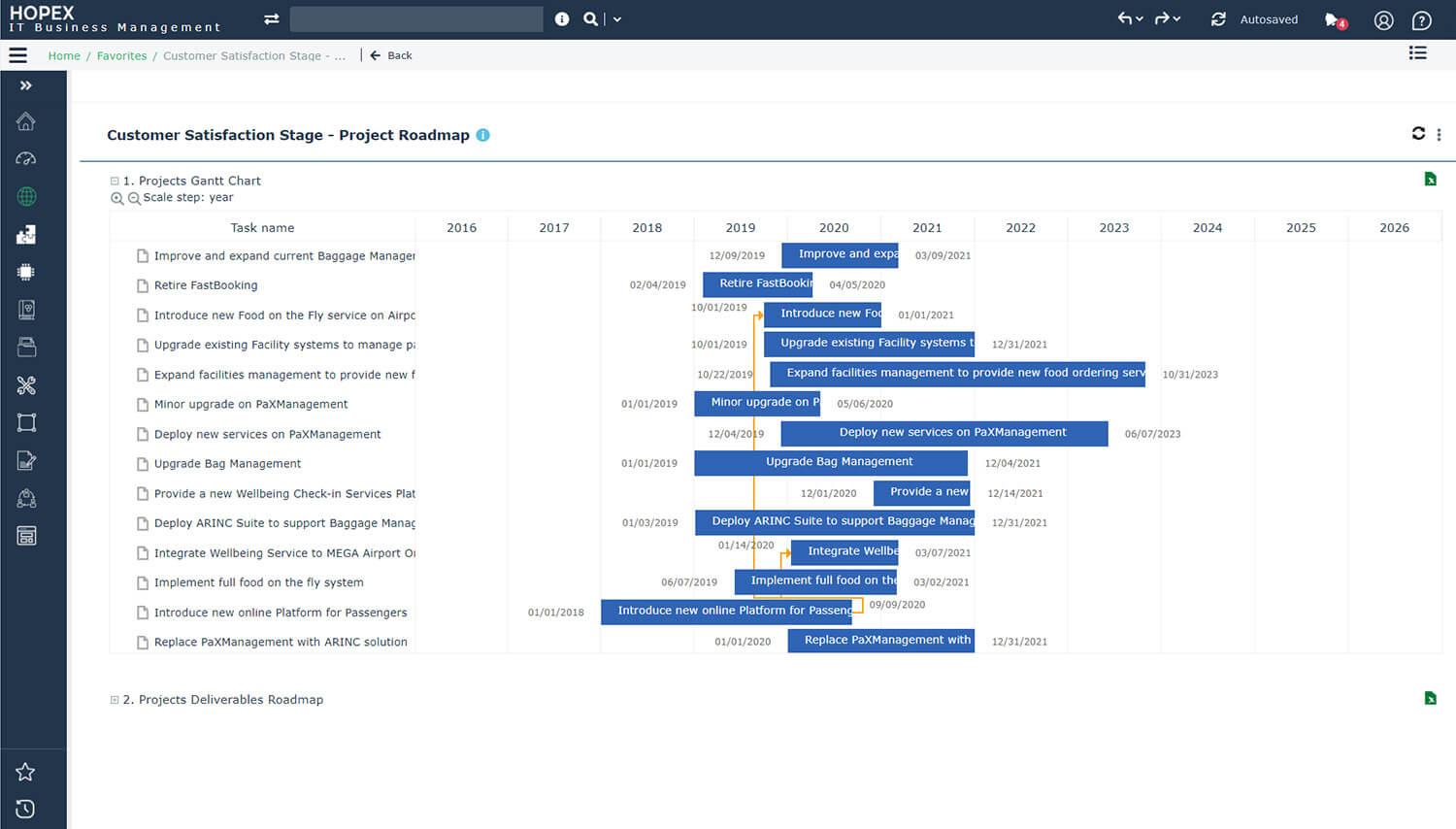
Task: Open the robot-person sidebar icon
Action: point(26,498)
